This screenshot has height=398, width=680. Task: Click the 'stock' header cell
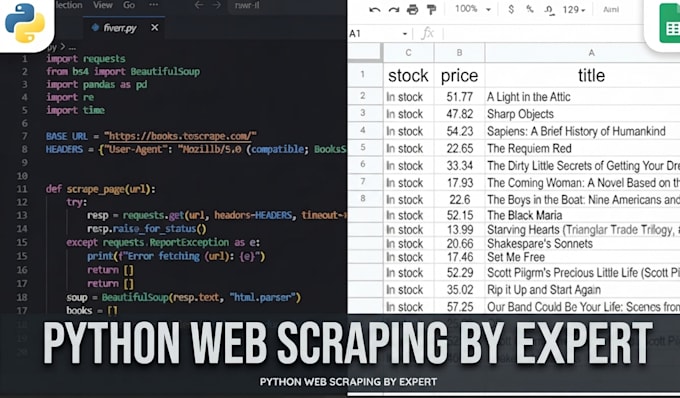pyautogui.click(x=408, y=75)
